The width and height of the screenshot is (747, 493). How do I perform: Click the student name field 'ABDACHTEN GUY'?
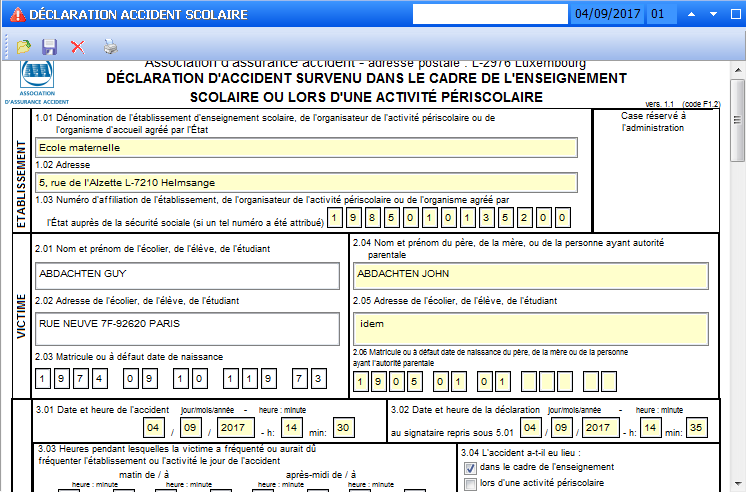tap(187, 275)
